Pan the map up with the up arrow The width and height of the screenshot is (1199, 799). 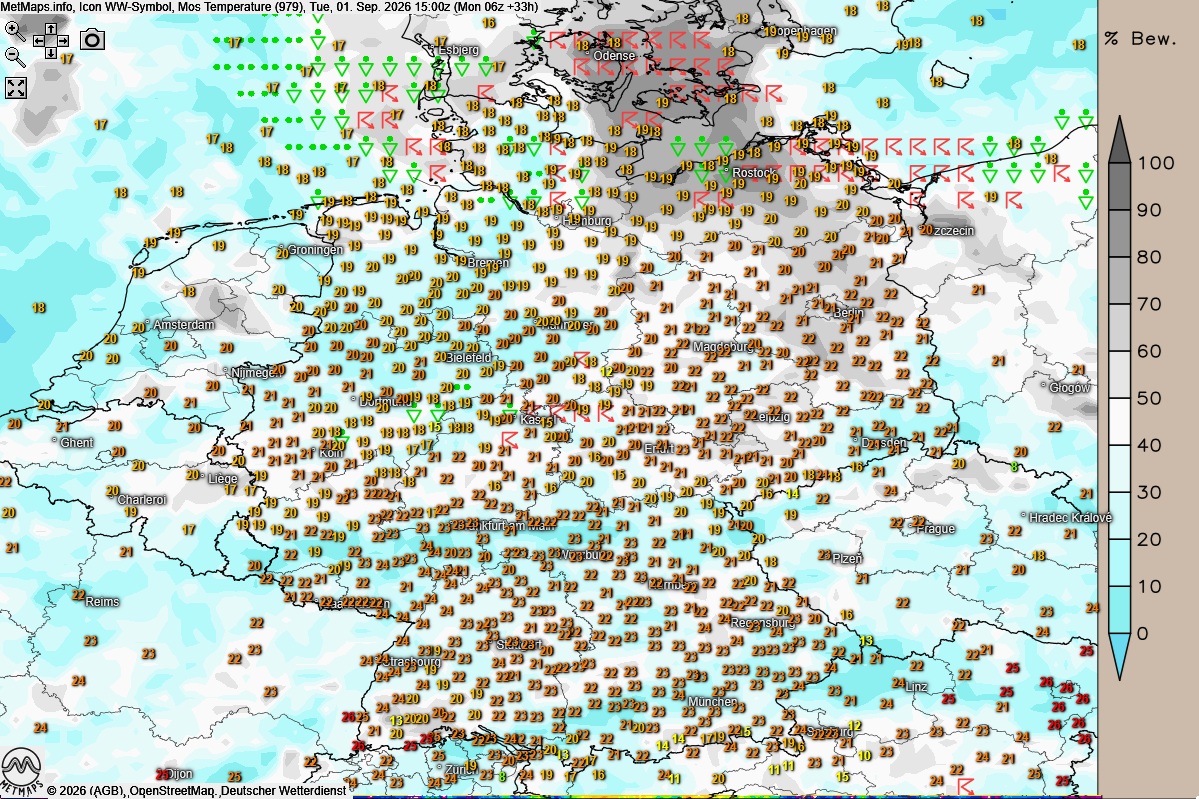coord(50,29)
